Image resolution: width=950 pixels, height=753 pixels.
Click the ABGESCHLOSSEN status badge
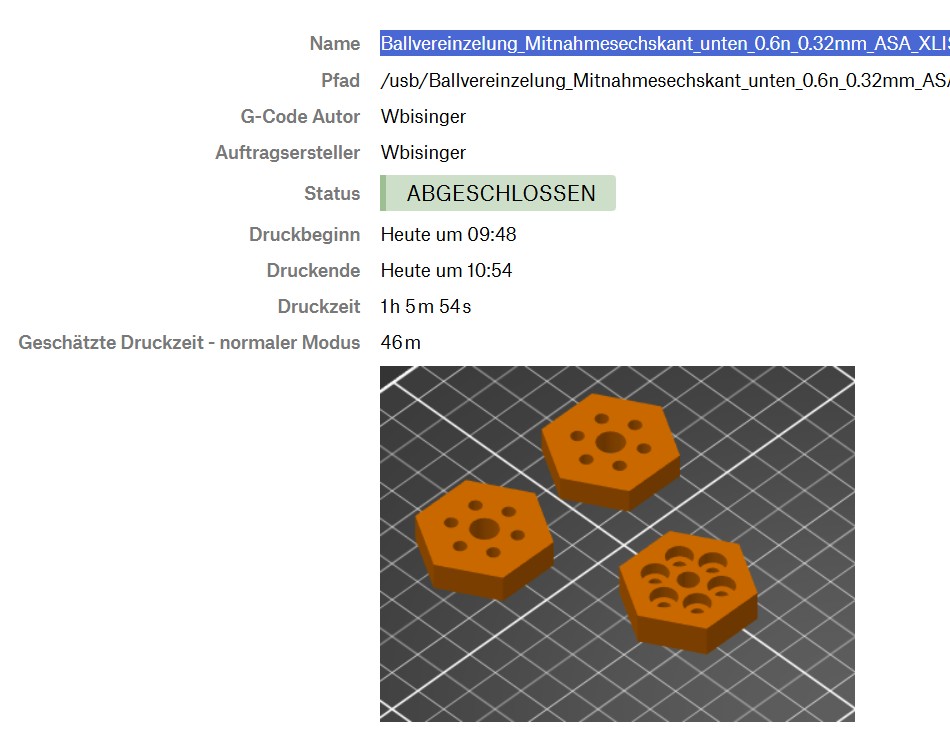point(498,193)
